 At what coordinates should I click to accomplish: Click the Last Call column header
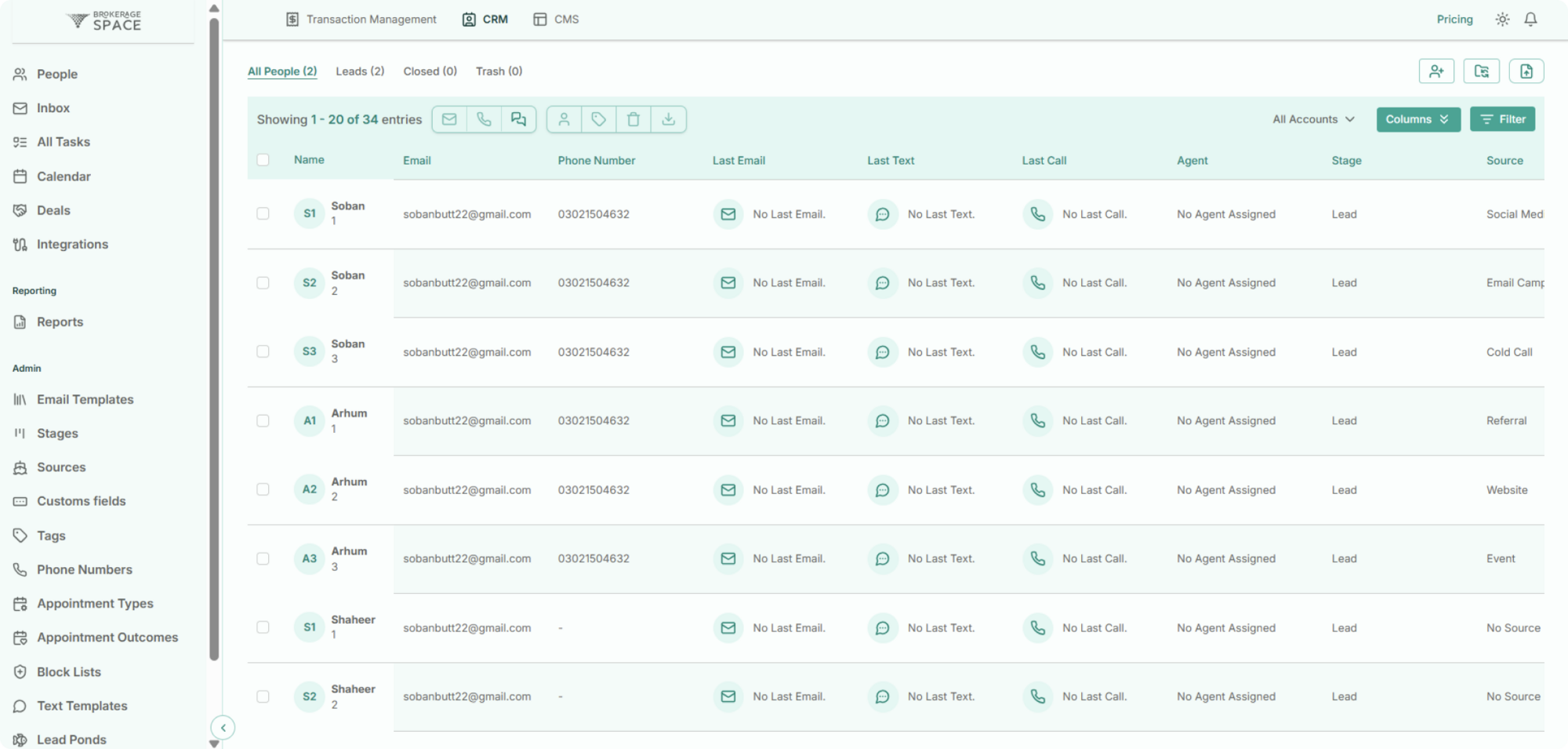pyautogui.click(x=1044, y=160)
